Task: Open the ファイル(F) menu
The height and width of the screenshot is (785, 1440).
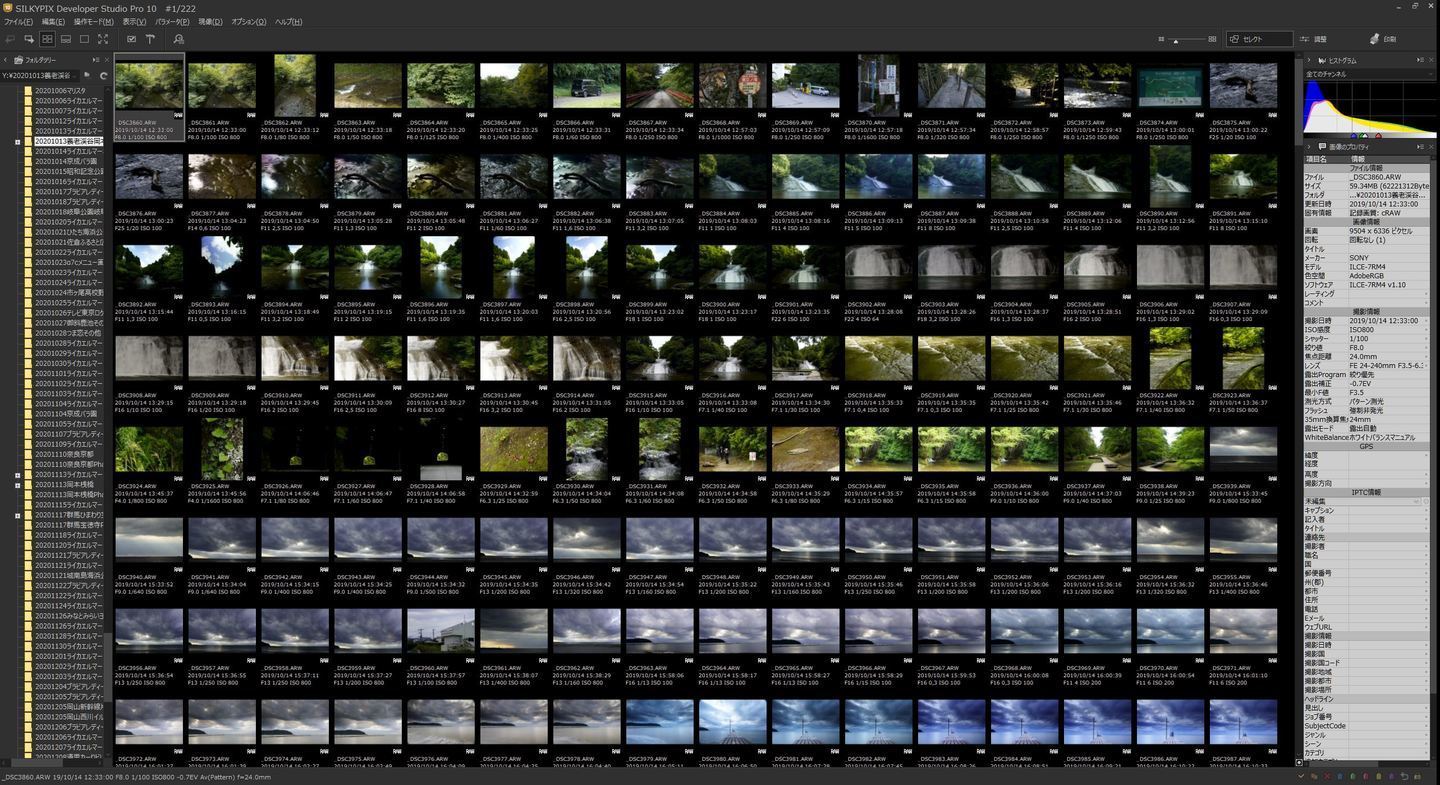Action: coord(18,21)
